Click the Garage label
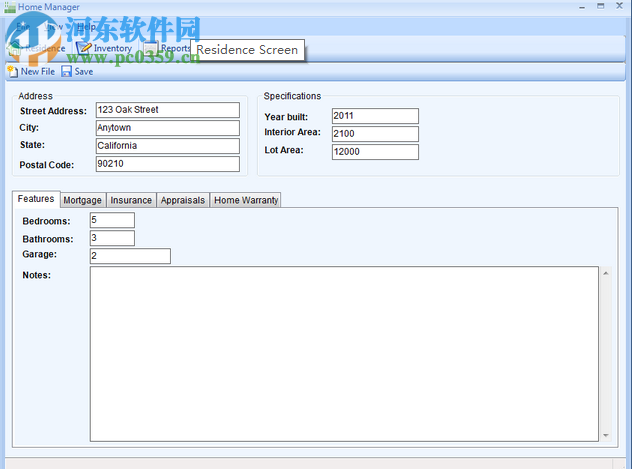The image size is (644, 469). (x=40, y=255)
